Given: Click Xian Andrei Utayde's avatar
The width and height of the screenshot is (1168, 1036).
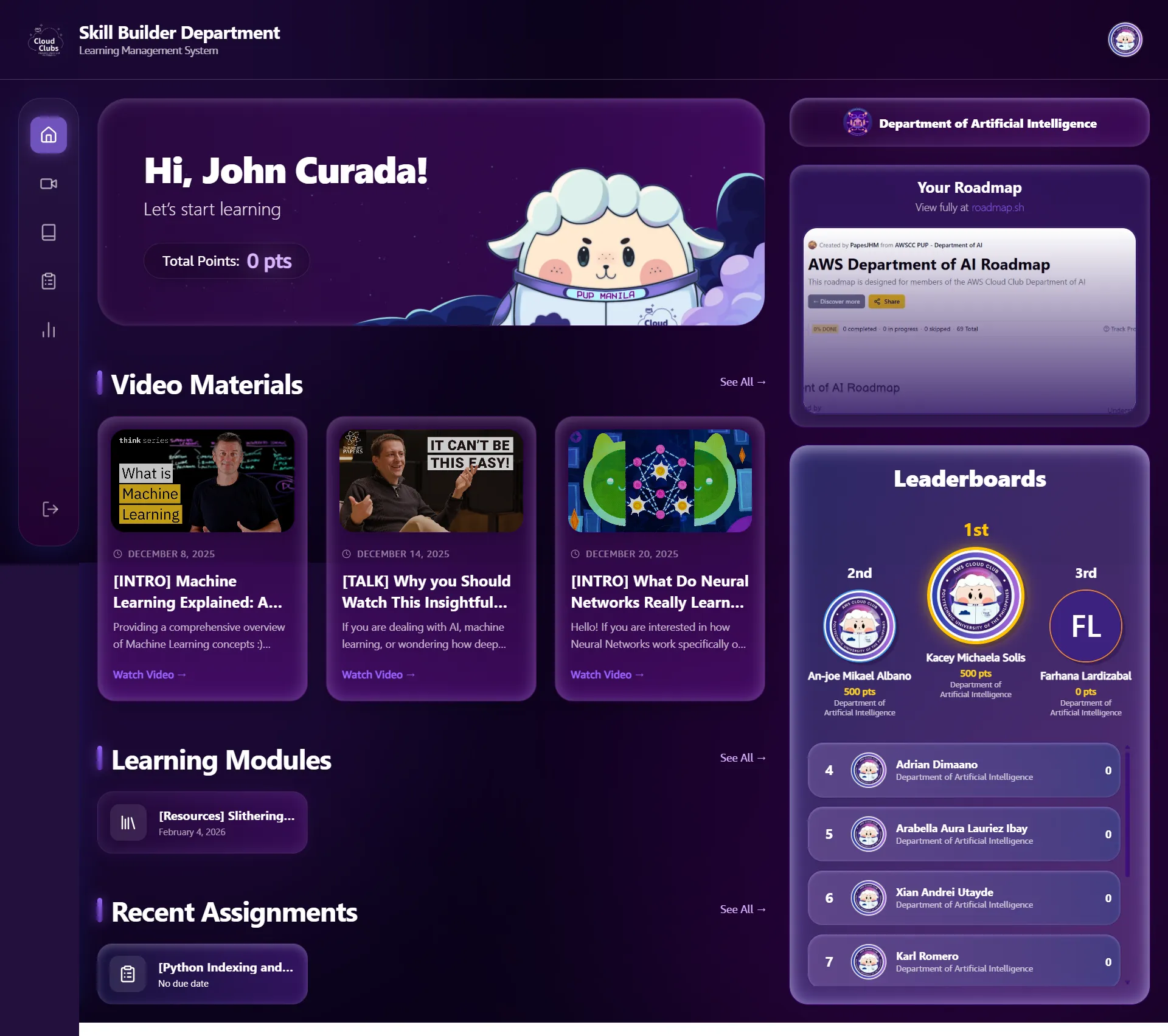Looking at the screenshot, I should (x=868, y=898).
